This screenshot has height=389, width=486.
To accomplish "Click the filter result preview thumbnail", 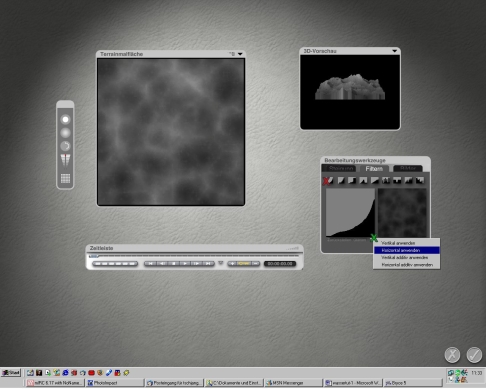I will pyautogui.click(x=402, y=212).
